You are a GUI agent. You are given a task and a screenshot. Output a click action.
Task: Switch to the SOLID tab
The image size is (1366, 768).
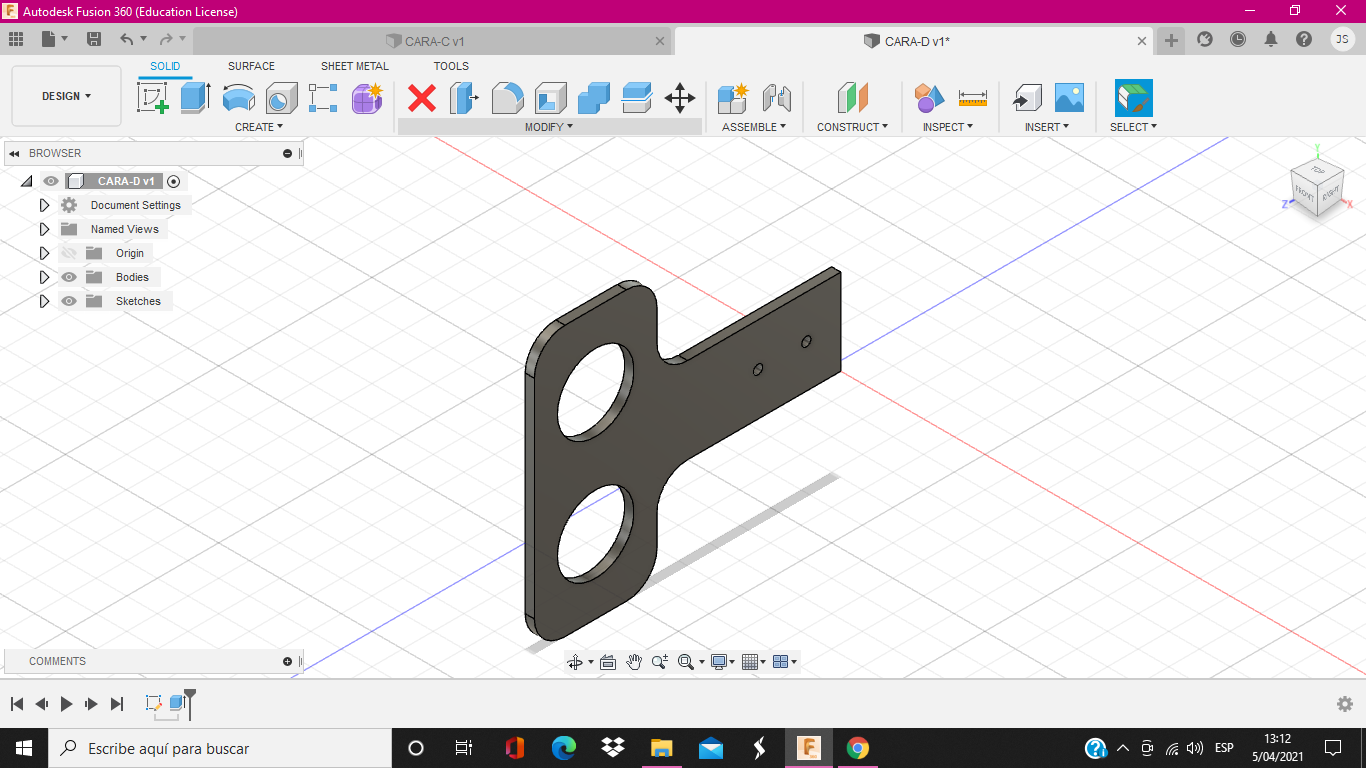click(x=165, y=66)
